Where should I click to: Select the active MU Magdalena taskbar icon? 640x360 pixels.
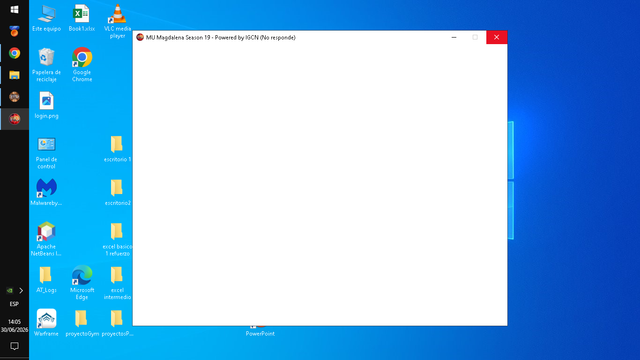coord(14,119)
